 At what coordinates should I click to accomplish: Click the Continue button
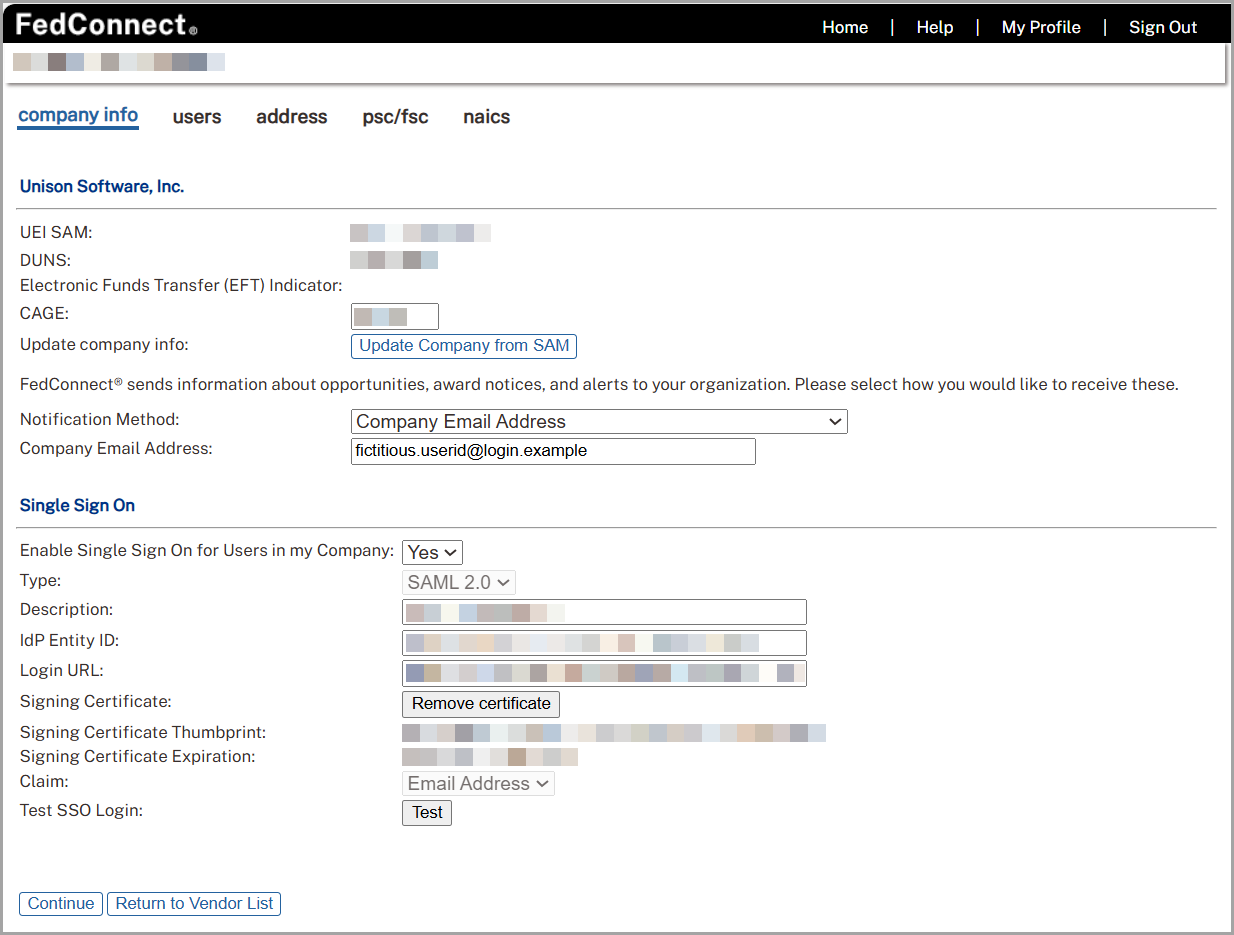point(60,903)
